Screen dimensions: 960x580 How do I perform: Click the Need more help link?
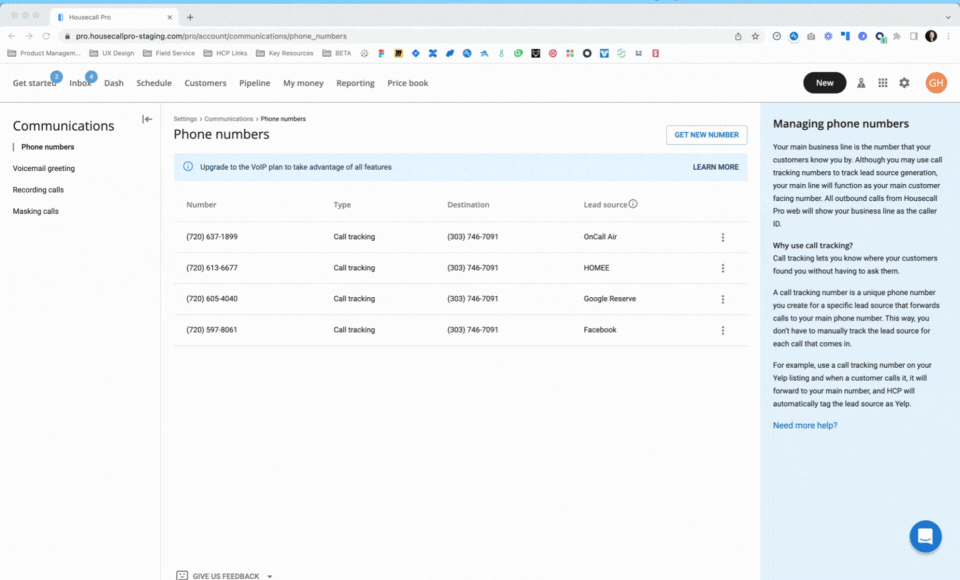805,425
